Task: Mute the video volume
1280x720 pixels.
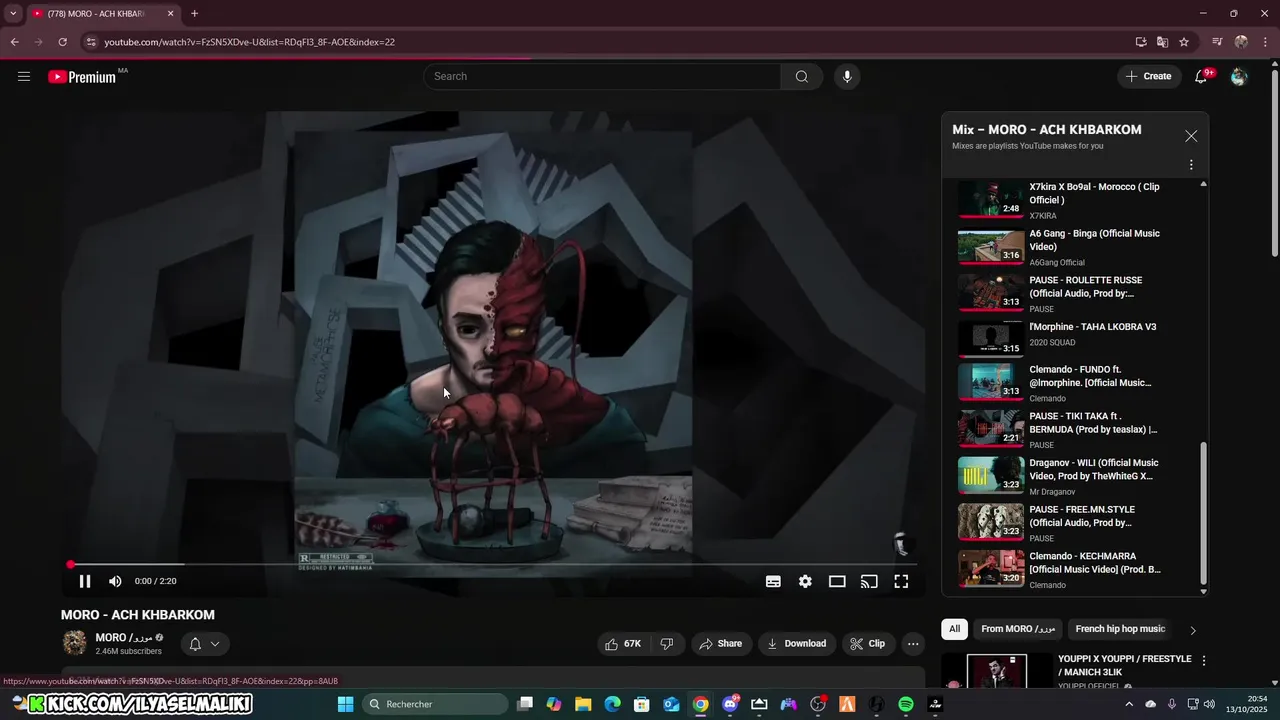Action: (115, 581)
